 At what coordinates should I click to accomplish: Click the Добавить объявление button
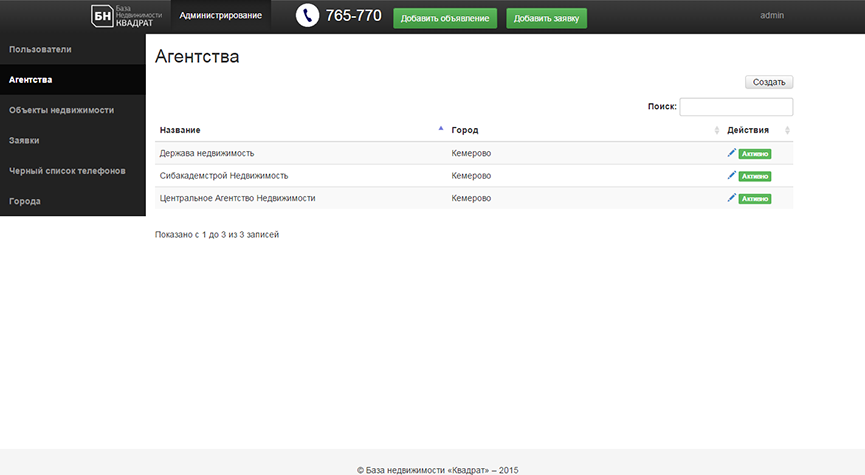coord(445,18)
